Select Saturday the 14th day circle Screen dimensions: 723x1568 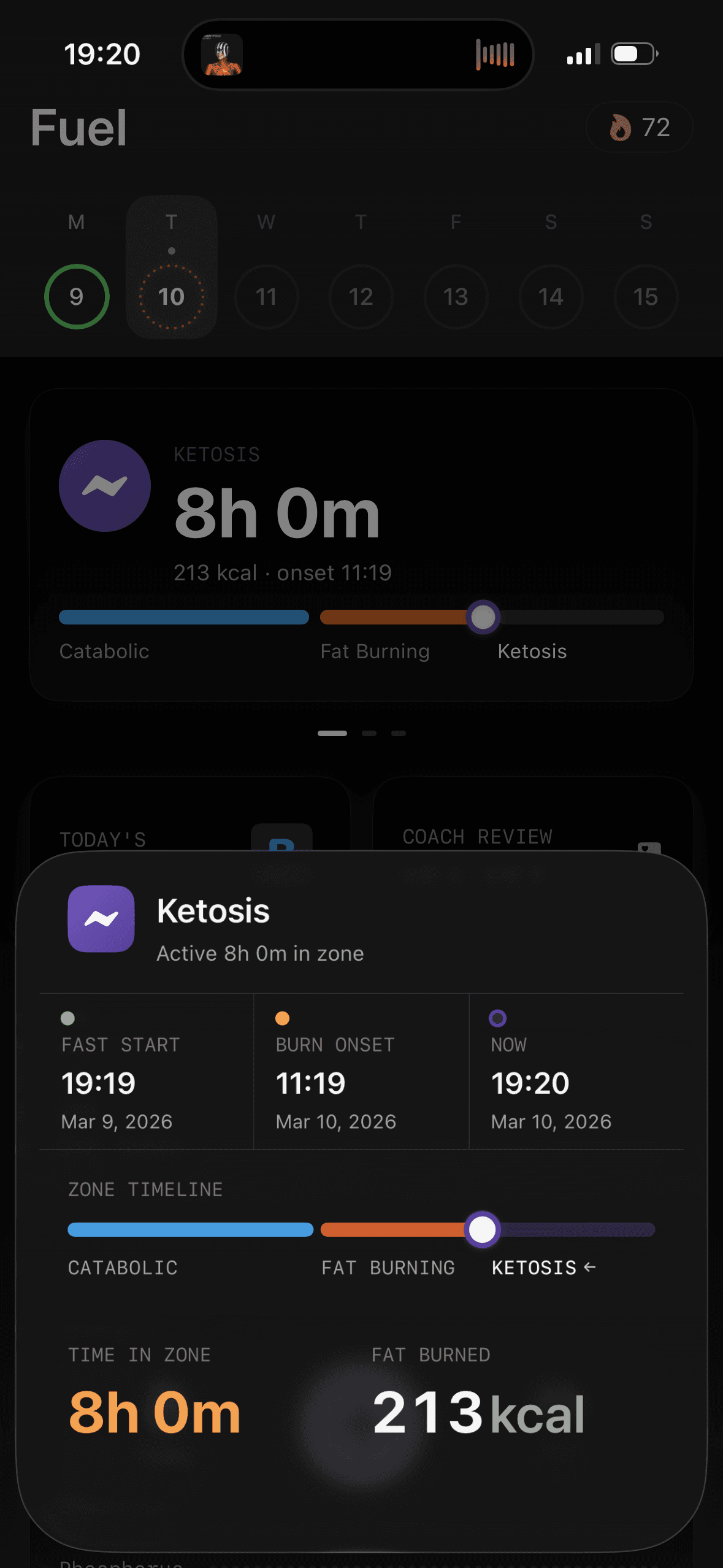pyautogui.click(x=550, y=297)
